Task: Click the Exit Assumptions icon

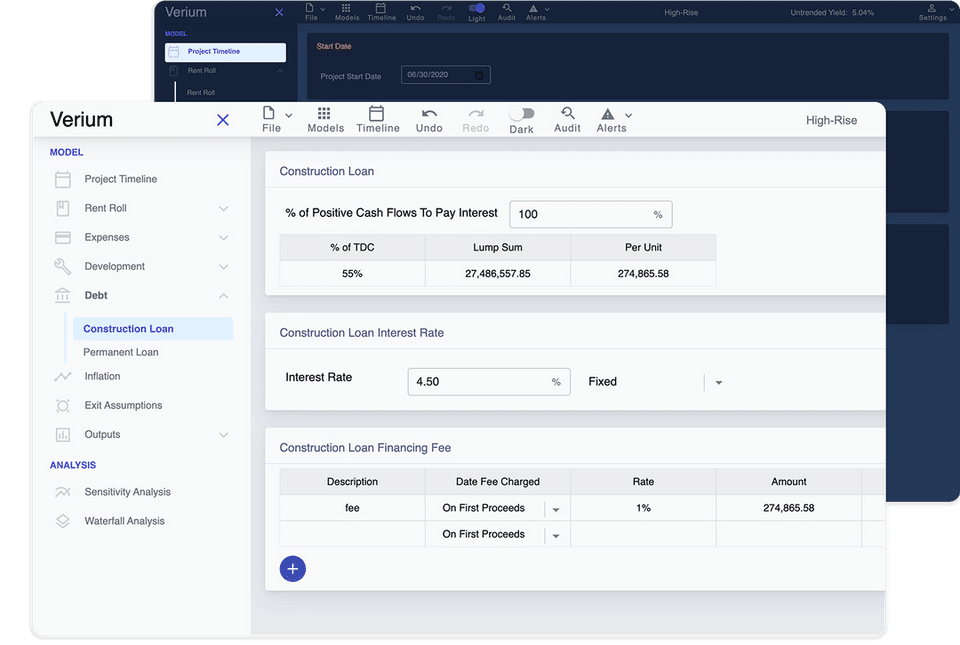Action: coord(62,406)
